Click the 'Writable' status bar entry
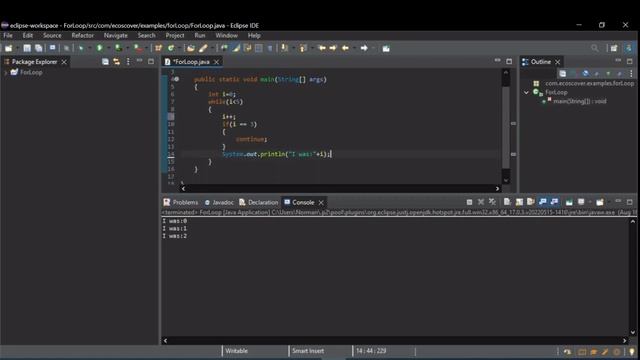 click(x=236, y=351)
